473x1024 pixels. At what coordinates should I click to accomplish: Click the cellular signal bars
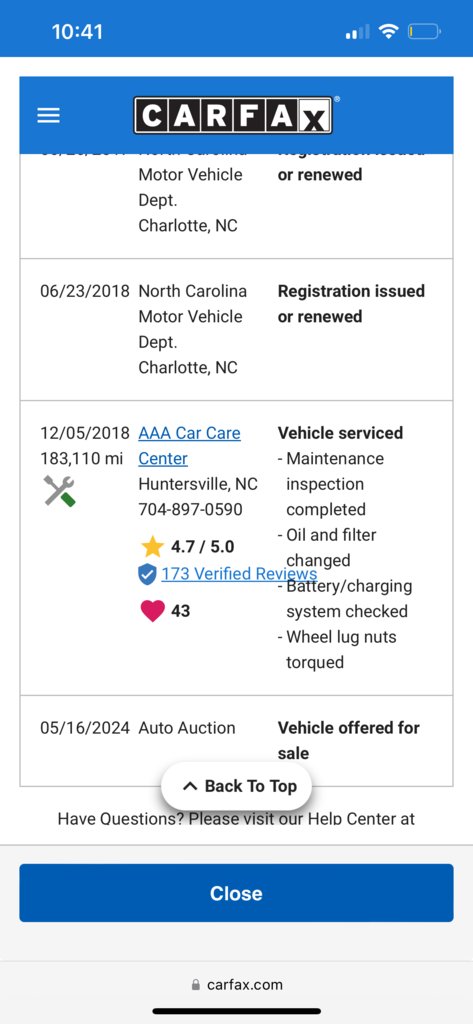point(357,31)
